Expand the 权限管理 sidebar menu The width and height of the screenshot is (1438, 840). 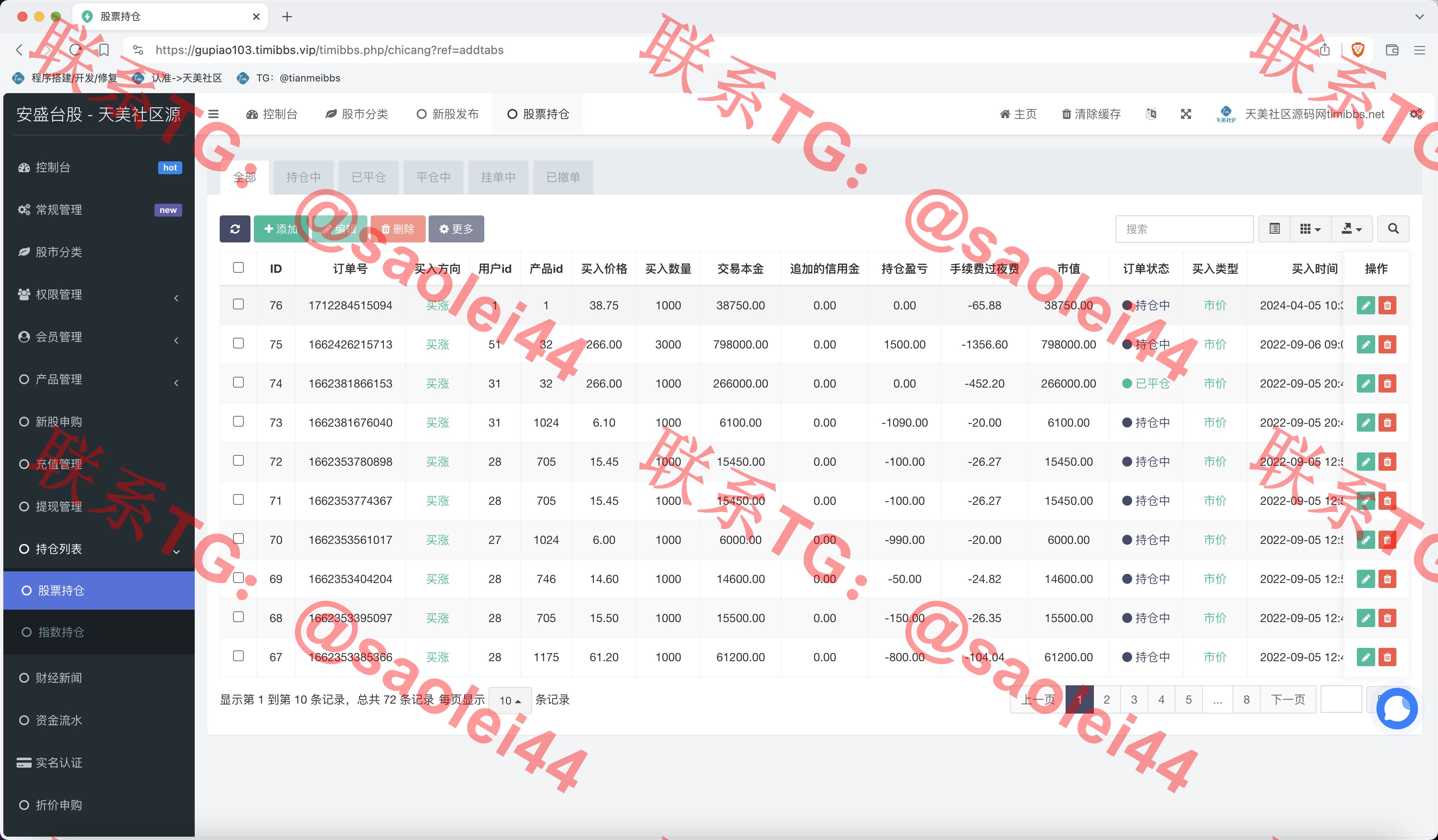coord(99,295)
